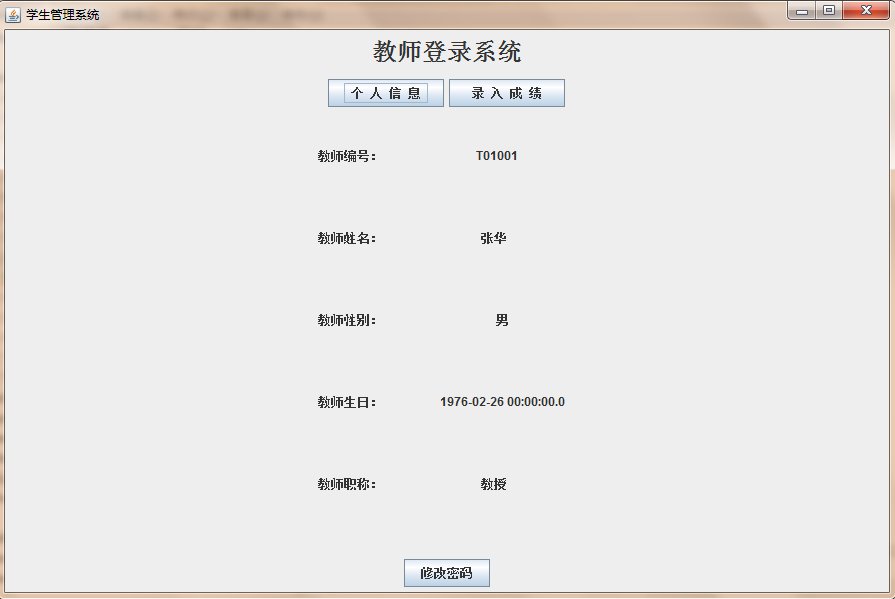This screenshot has height=599, width=895.
Task: Click the 教师登录系统 heading
Action: point(447,51)
